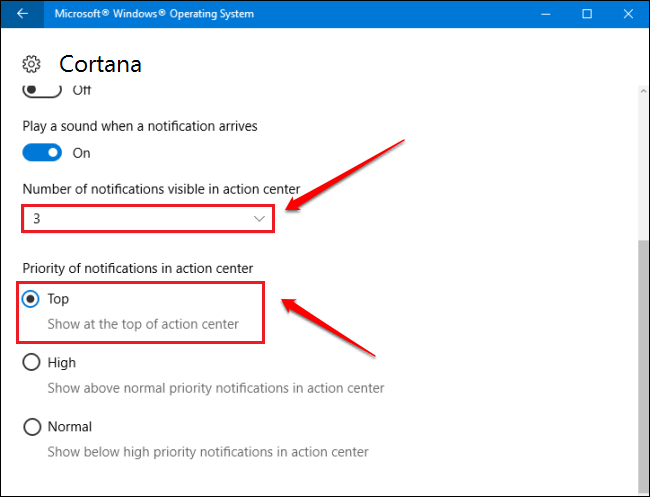Click the vertical scrollbar thumb

(x=643, y=367)
